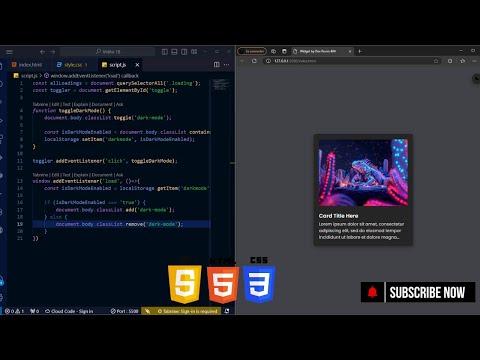Open VS Code notifications bell
The image size is (480, 360).
click(x=227, y=311)
